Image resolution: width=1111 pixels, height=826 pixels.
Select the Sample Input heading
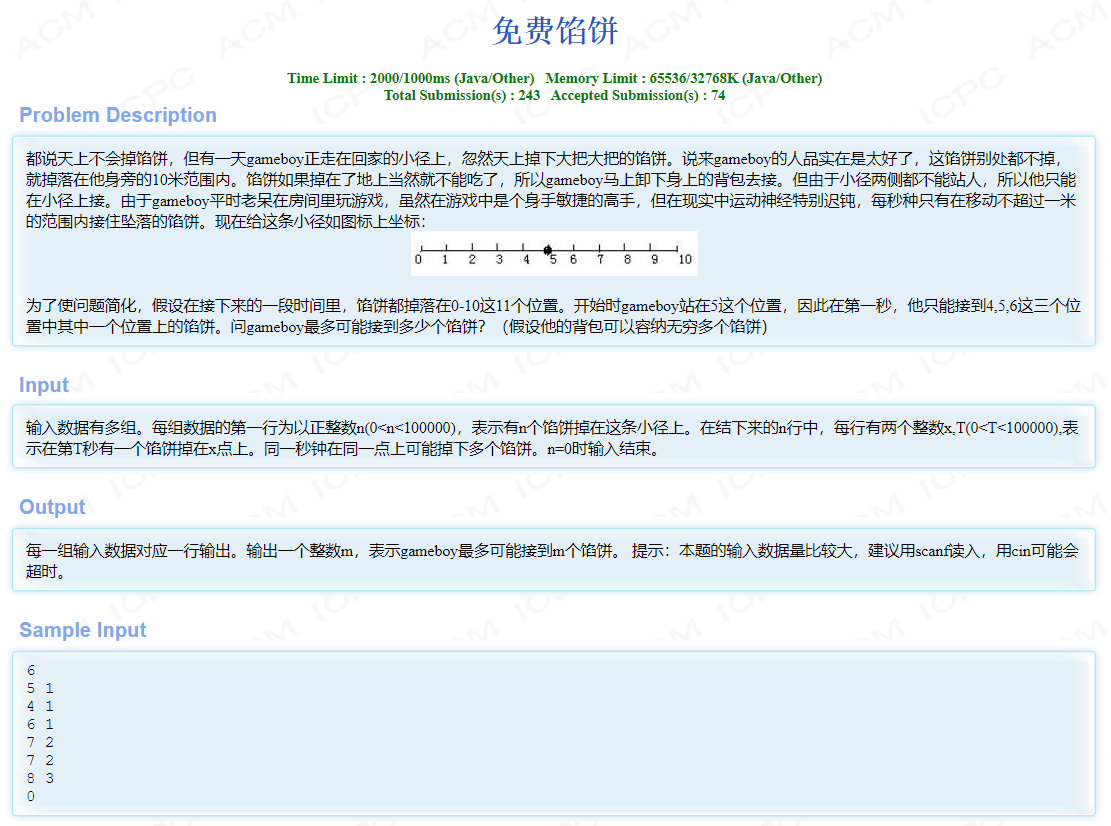coord(83,630)
